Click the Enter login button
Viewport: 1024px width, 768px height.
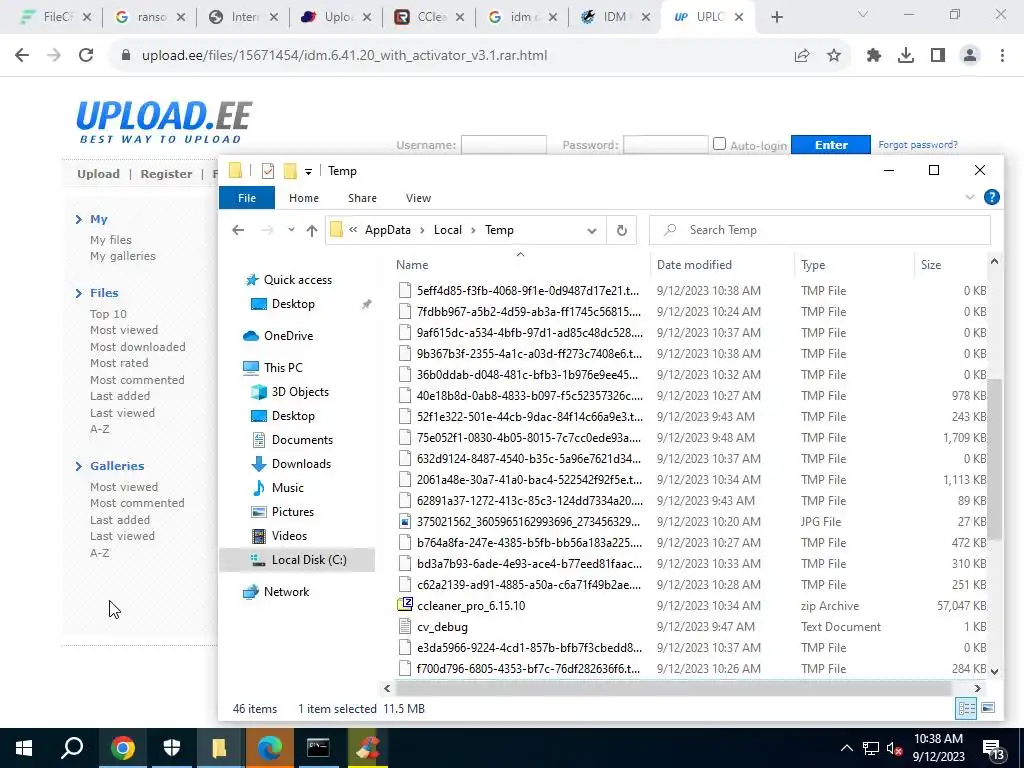click(831, 144)
